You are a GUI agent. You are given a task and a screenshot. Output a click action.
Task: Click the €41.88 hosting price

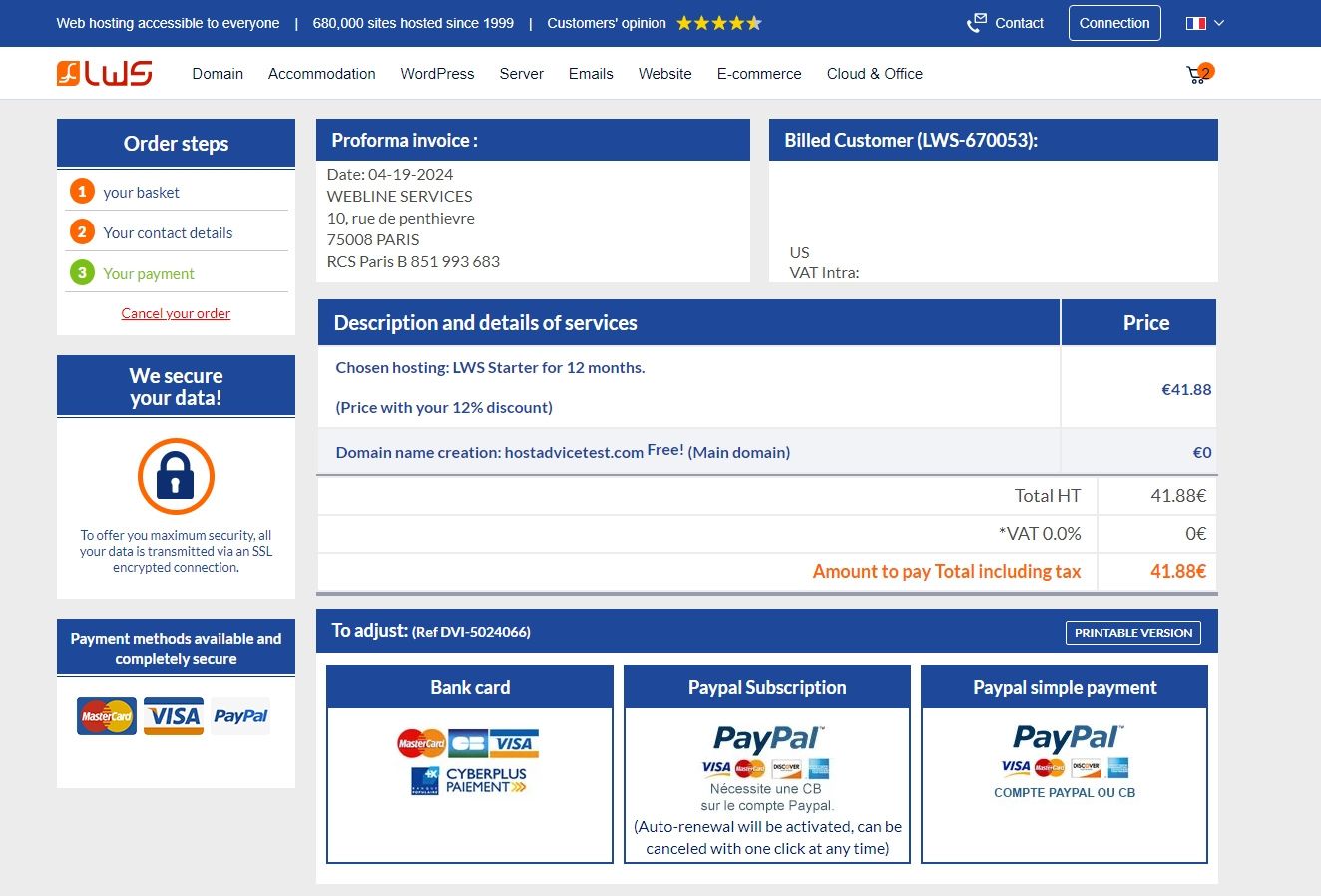coord(1186,390)
